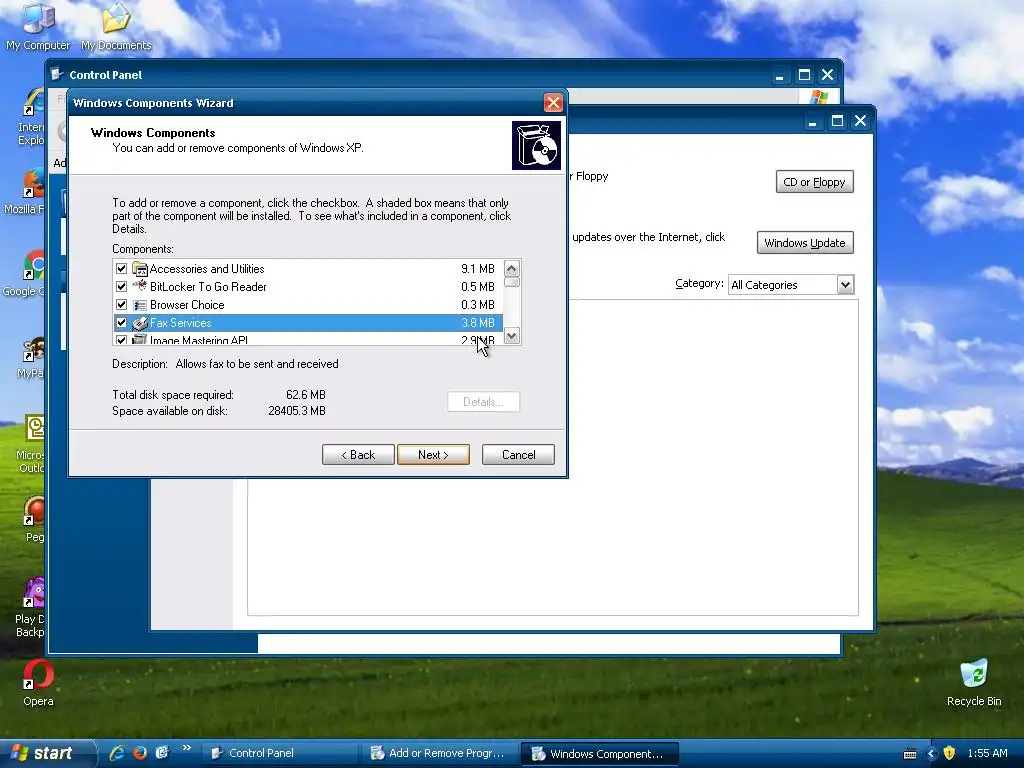Click the Fax Services component icon

140,323
